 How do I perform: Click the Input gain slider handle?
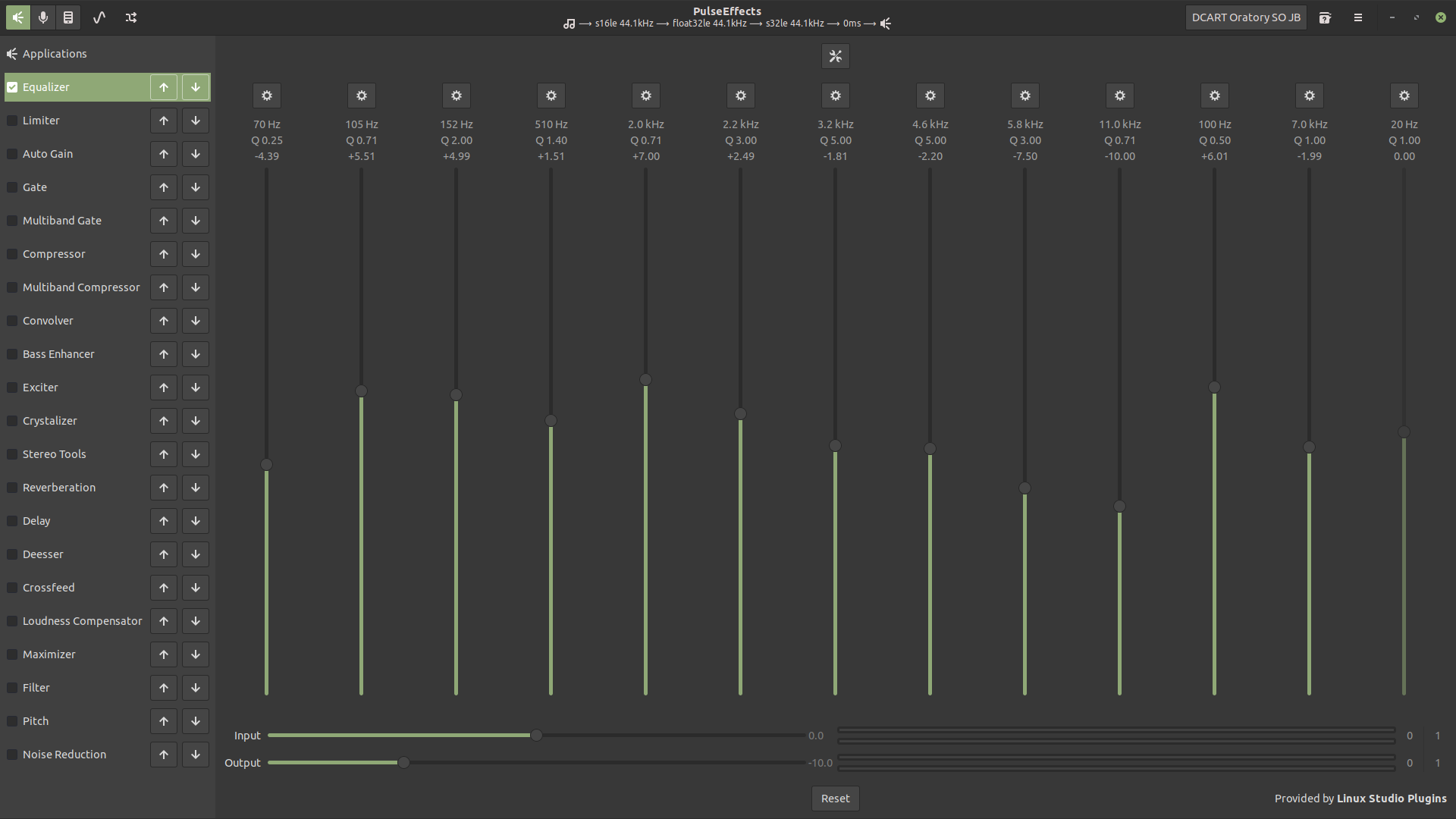coord(536,736)
